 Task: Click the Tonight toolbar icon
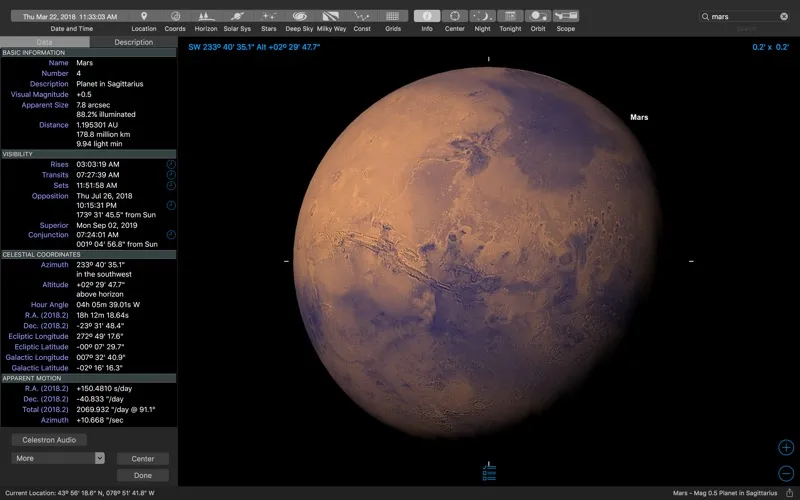(x=510, y=17)
